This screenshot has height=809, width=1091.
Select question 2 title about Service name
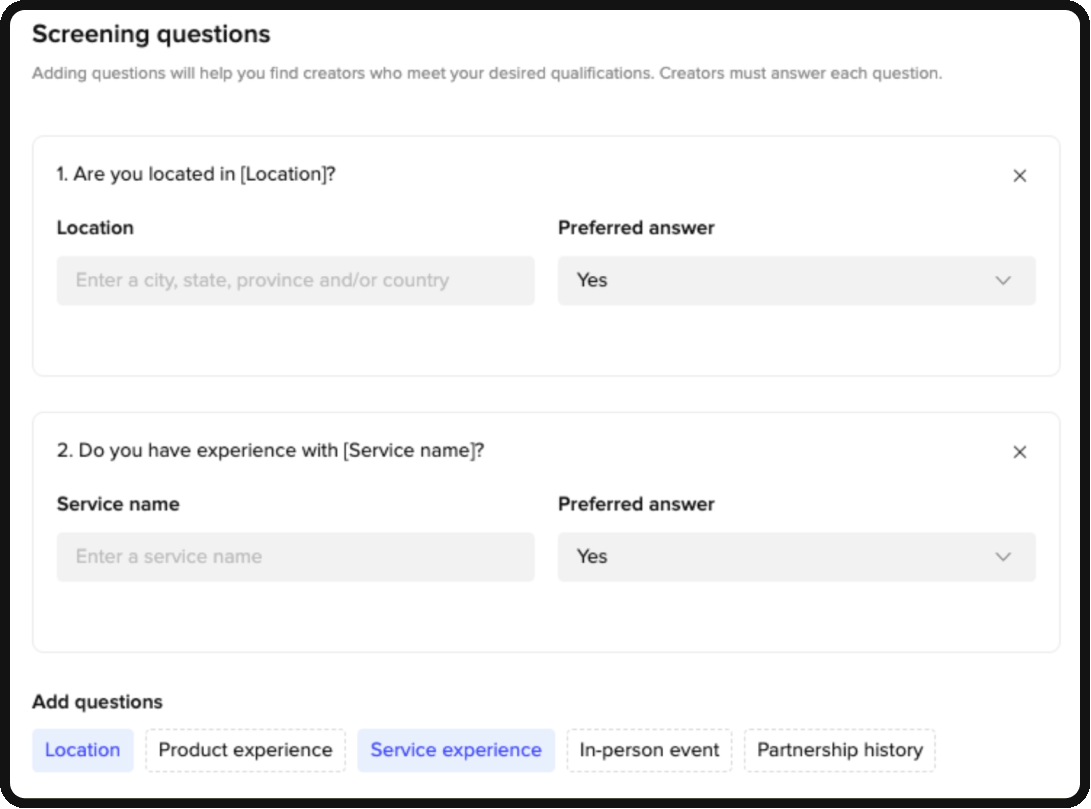[270, 450]
